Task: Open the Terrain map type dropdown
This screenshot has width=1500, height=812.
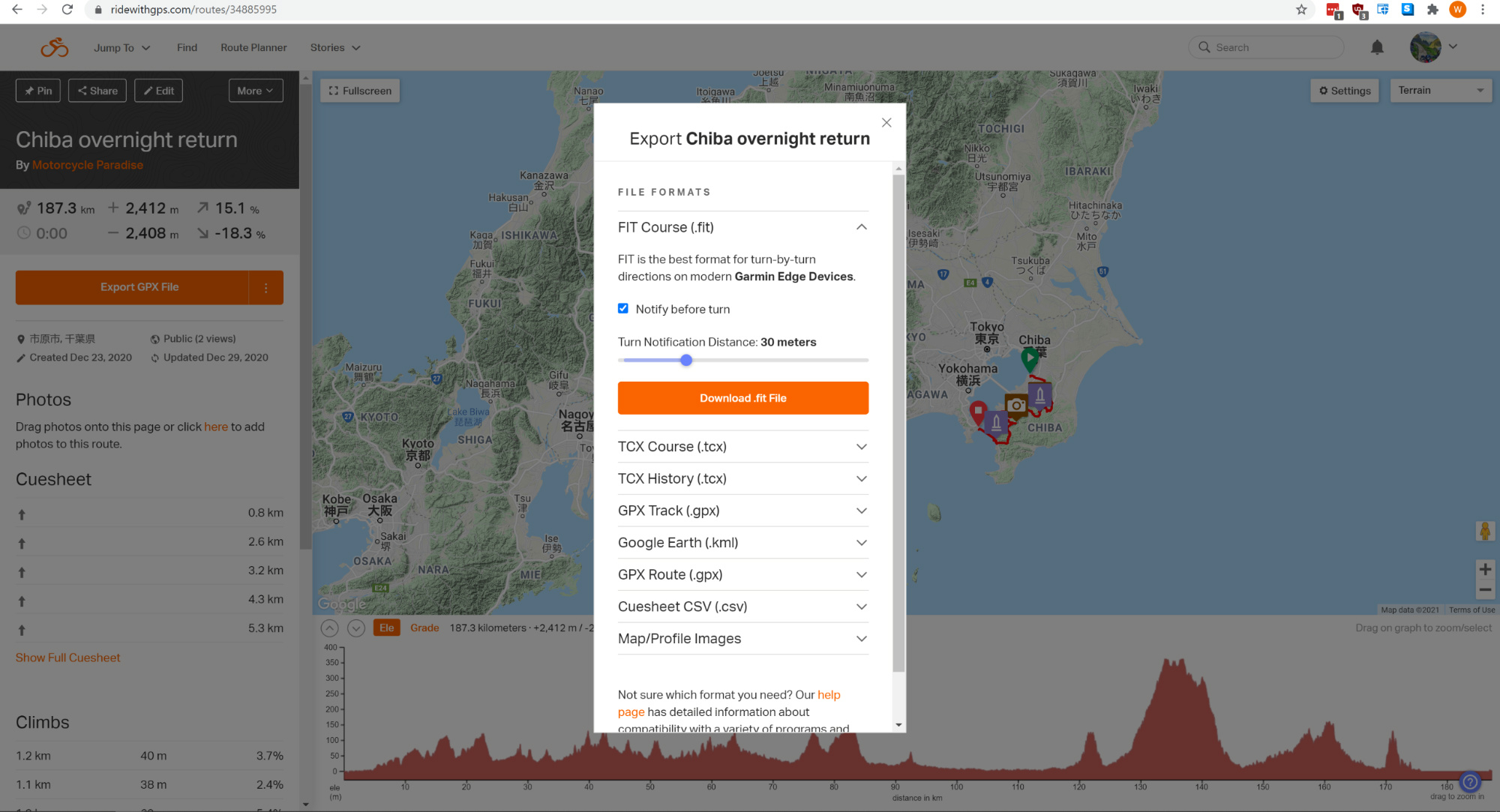Action: pyautogui.click(x=1441, y=91)
